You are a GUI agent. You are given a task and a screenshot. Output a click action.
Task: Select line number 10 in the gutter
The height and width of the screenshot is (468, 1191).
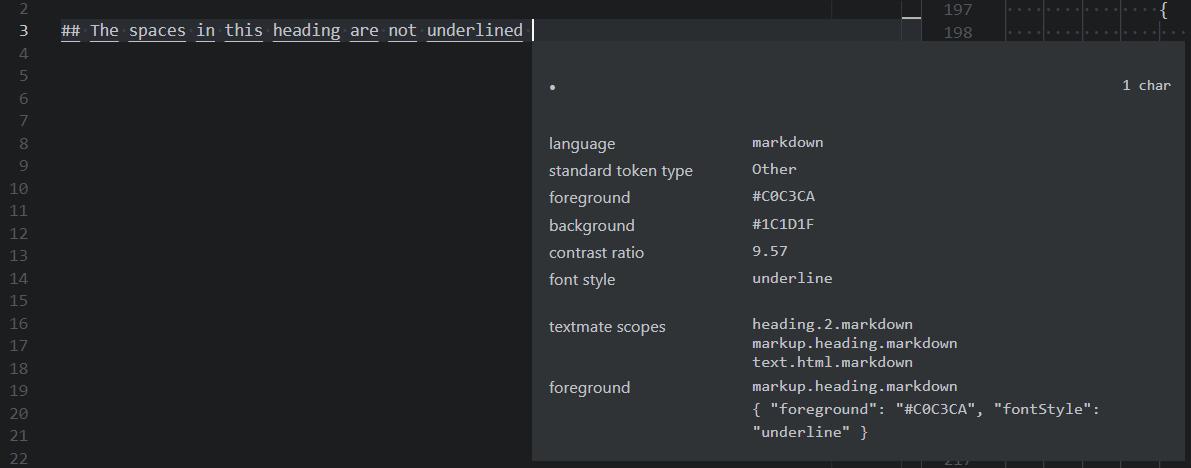[19, 188]
